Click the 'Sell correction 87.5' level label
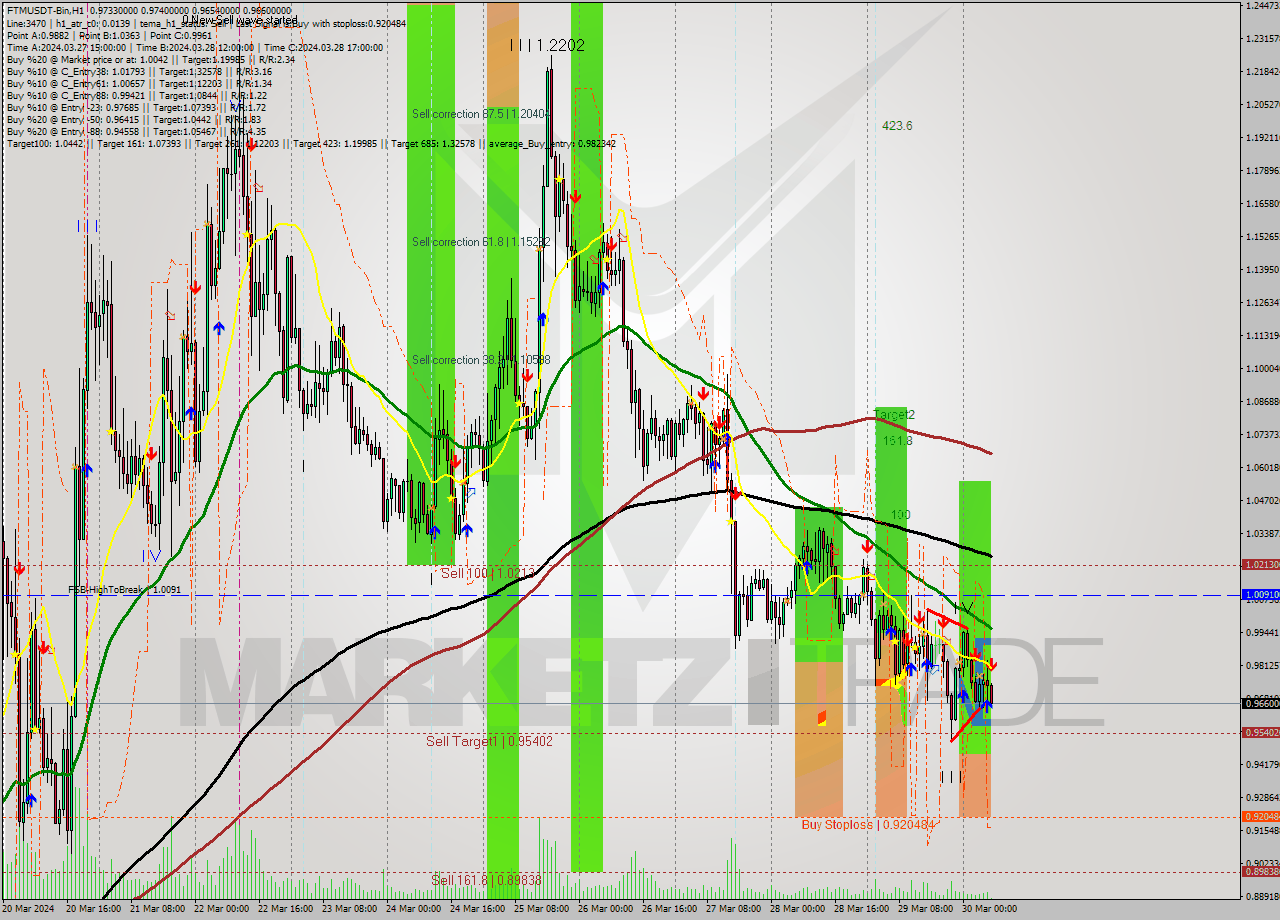 481,114
